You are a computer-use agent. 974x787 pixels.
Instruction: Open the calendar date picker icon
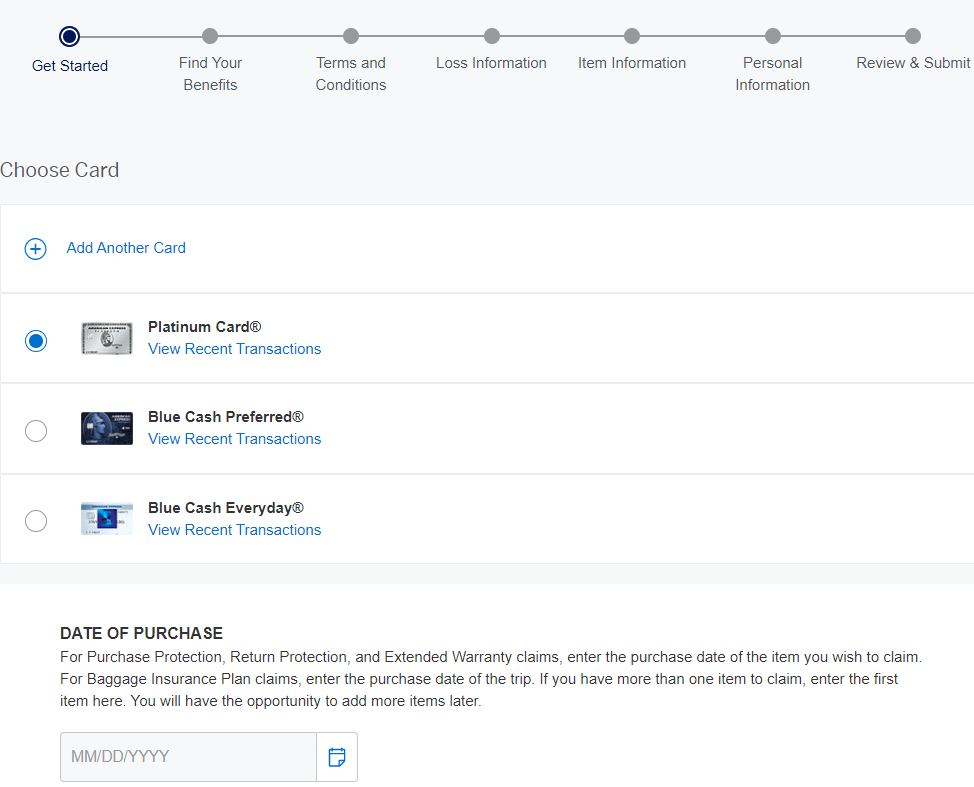tap(337, 757)
